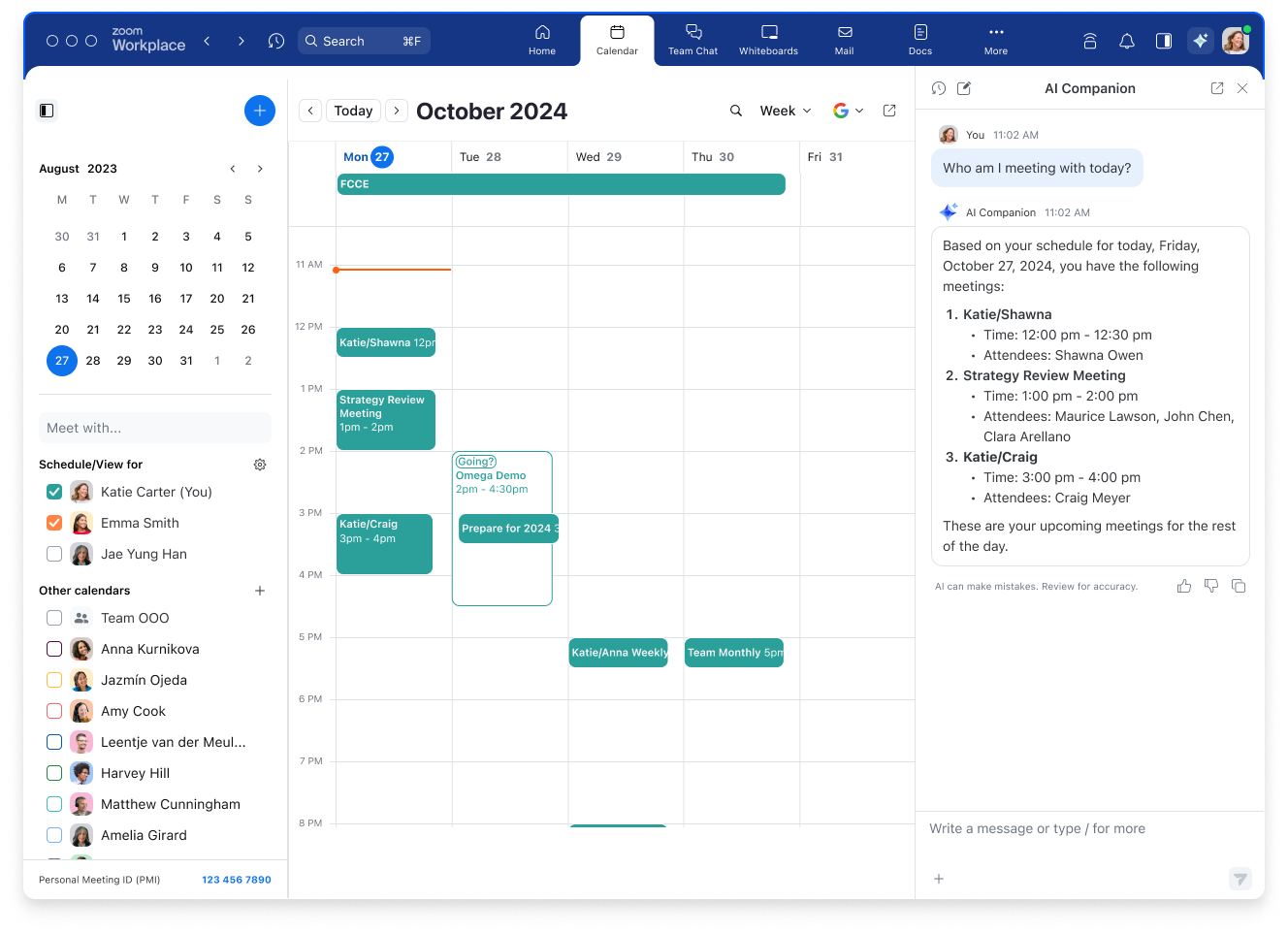Open notifications bell icon
This screenshot has height=934, width=1288.
pyautogui.click(x=1127, y=41)
